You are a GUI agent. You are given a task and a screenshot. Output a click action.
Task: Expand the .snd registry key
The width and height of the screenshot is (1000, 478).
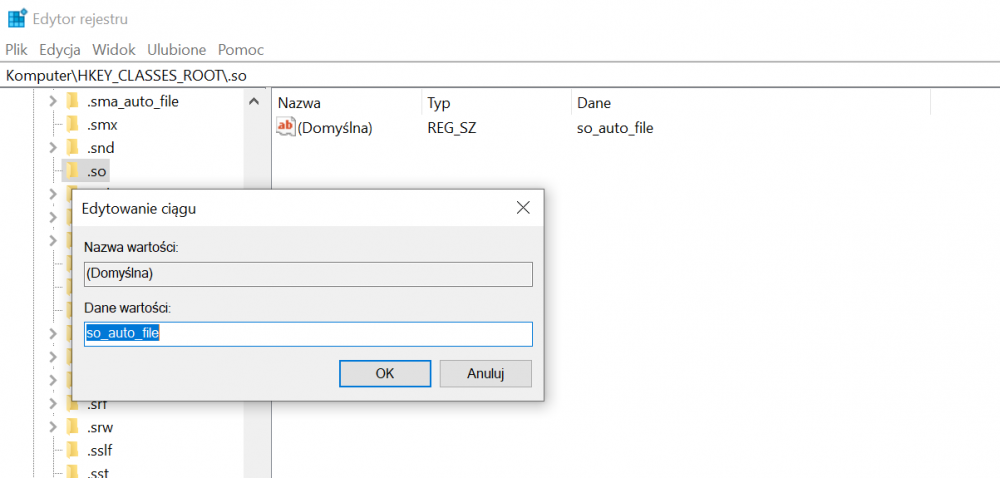(53, 147)
